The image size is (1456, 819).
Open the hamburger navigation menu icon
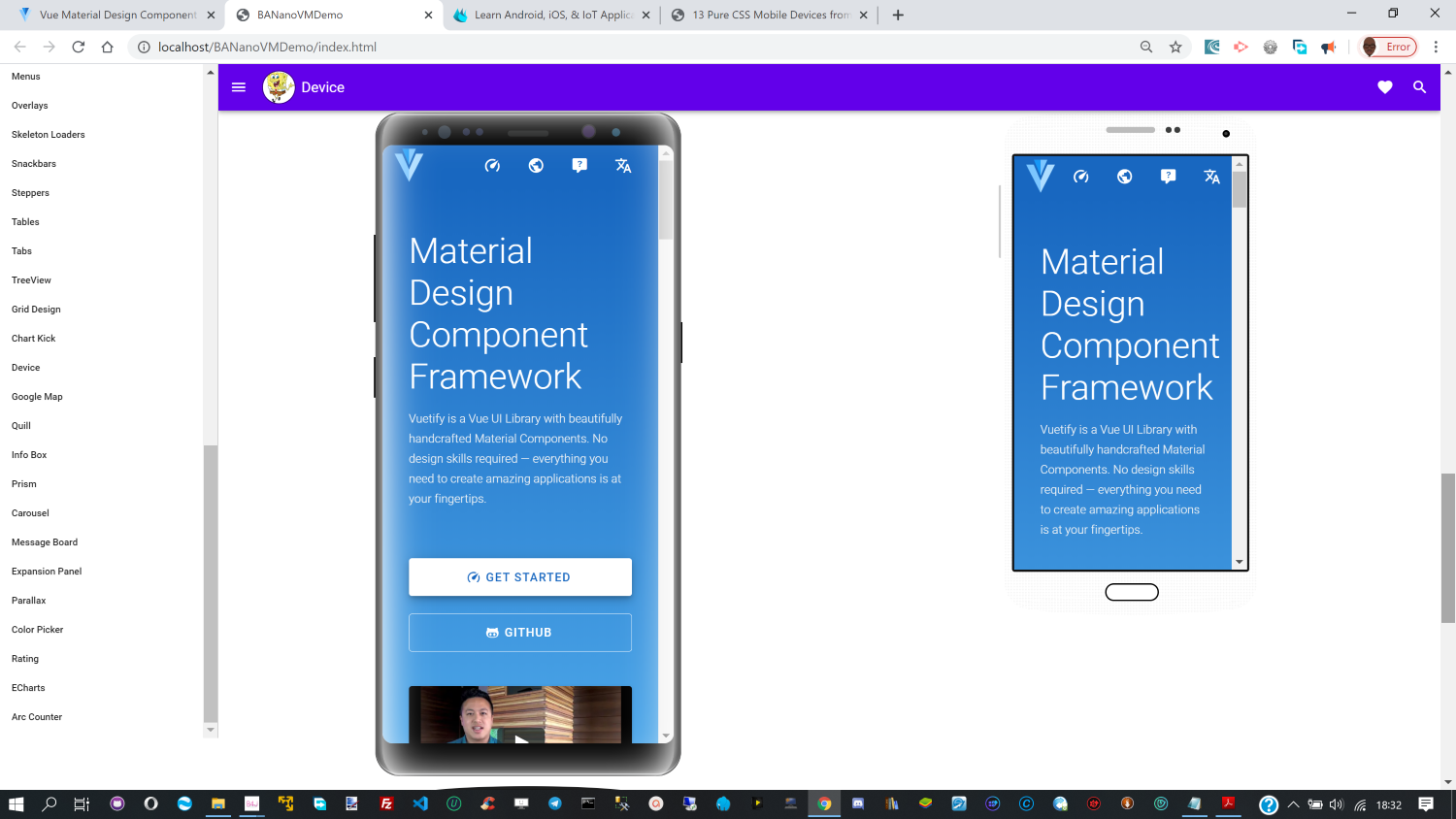[239, 87]
